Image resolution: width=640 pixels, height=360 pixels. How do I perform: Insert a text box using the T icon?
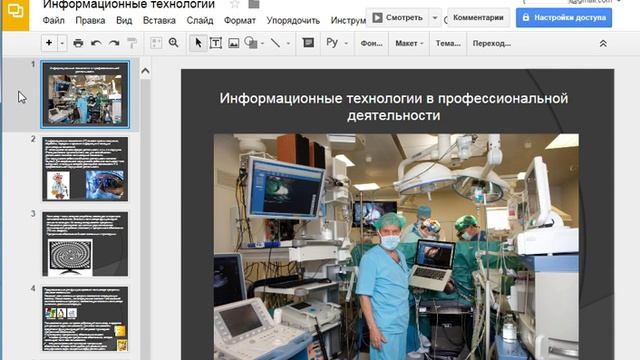(x=216, y=43)
